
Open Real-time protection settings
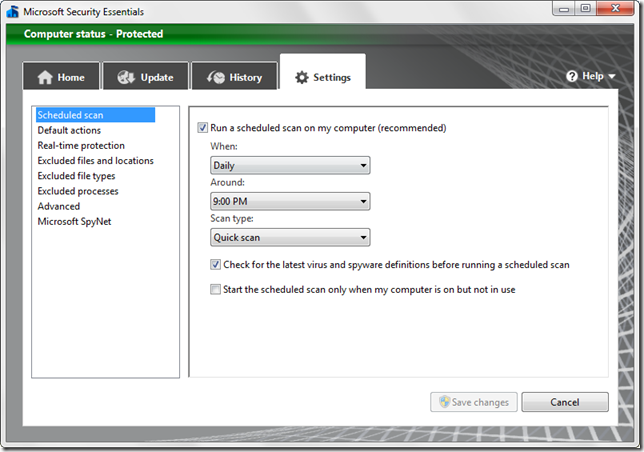(x=81, y=145)
